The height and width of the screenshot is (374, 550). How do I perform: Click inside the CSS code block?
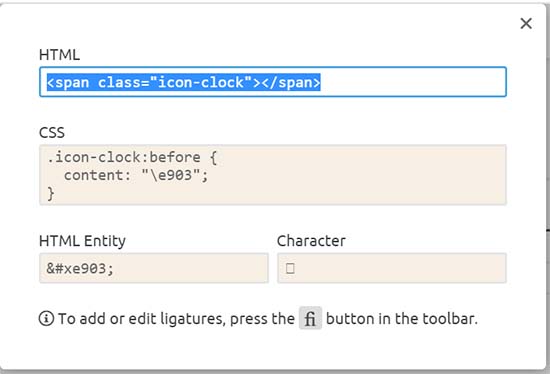pyautogui.click(x=273, y=175)
